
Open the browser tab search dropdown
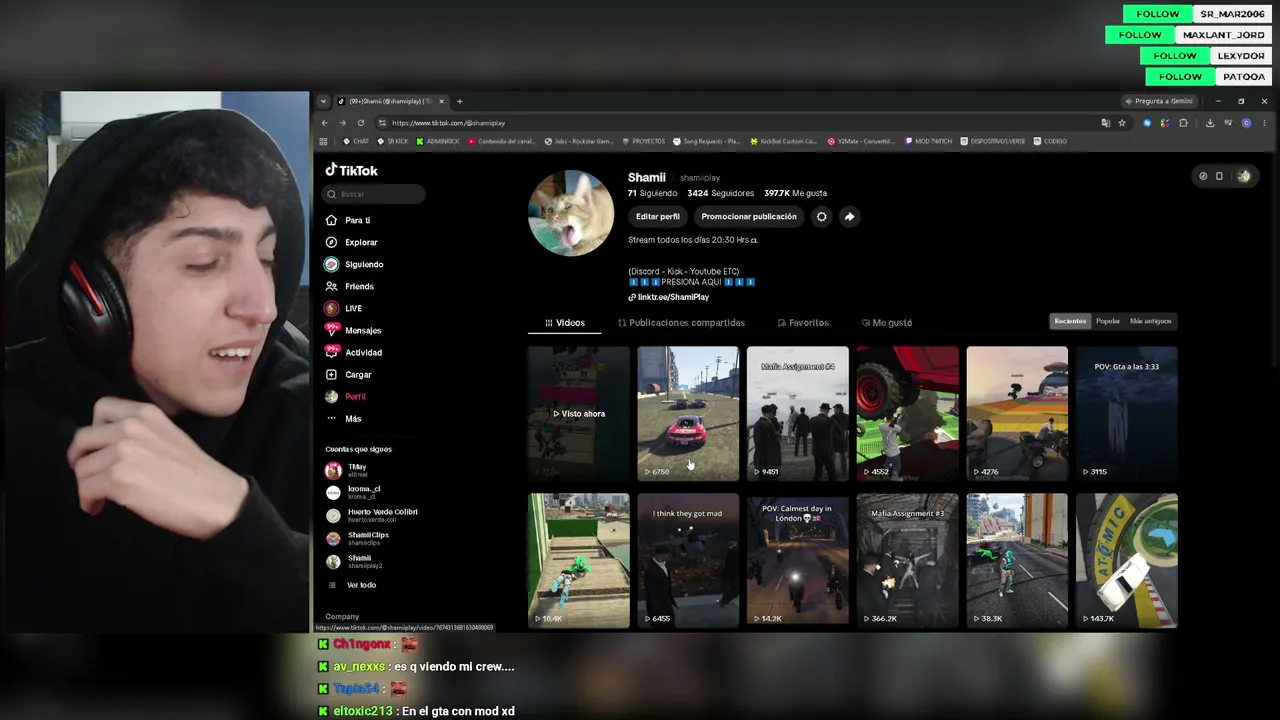click(x=322, y=101)
